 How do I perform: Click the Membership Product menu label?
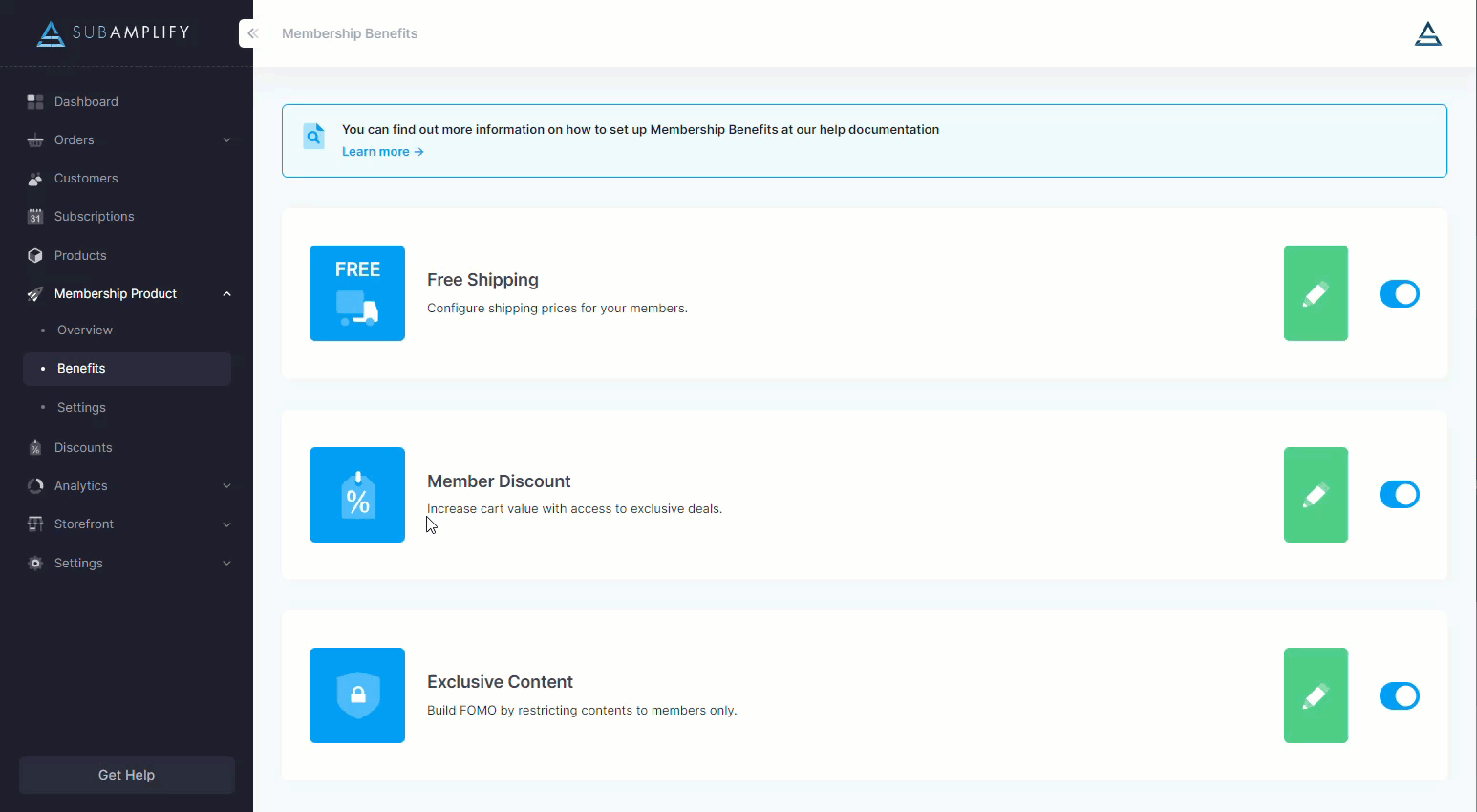point(116,294)
